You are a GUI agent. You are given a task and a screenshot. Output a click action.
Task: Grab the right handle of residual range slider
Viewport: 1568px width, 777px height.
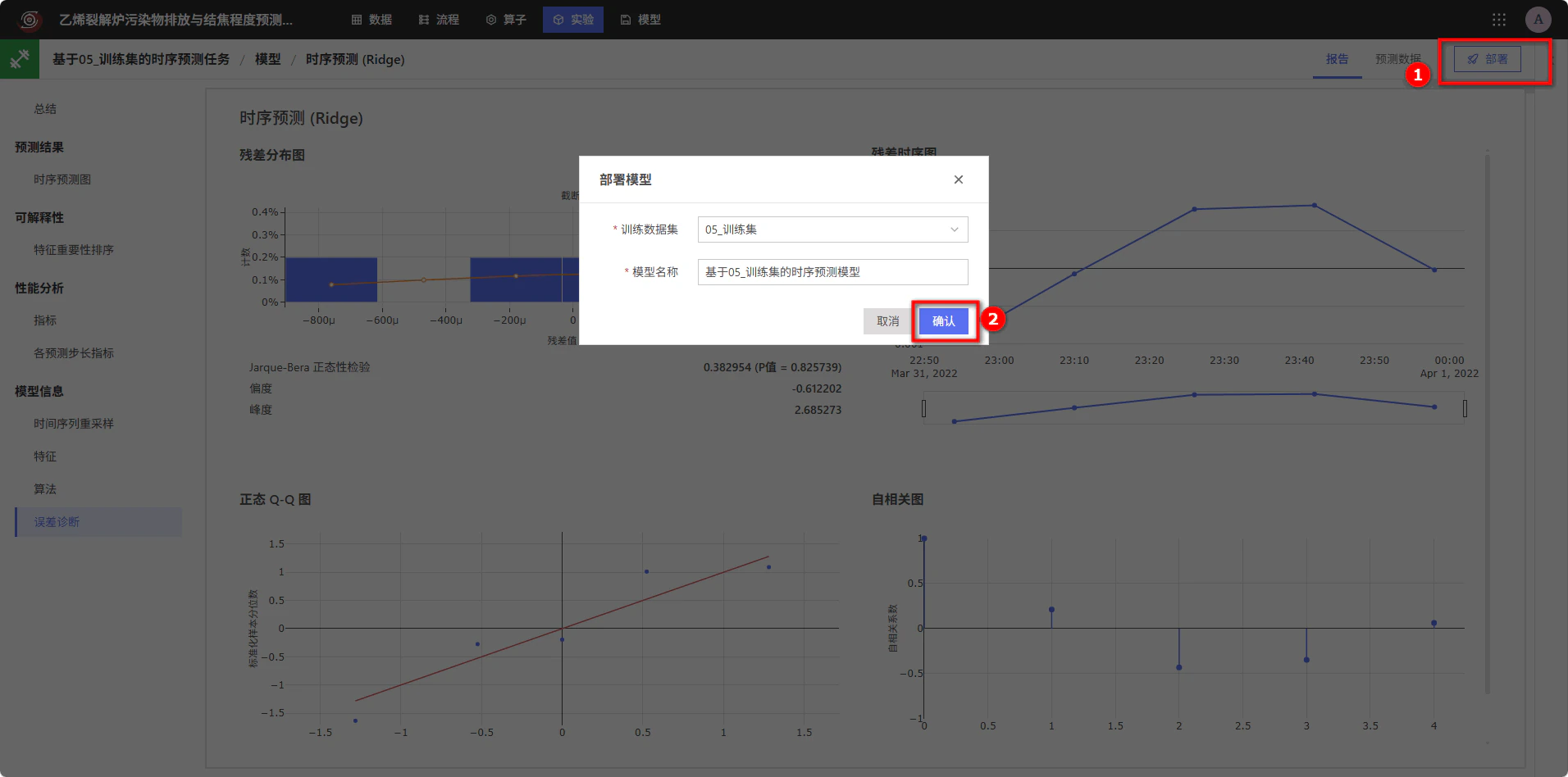click(x=1465, y=408)
